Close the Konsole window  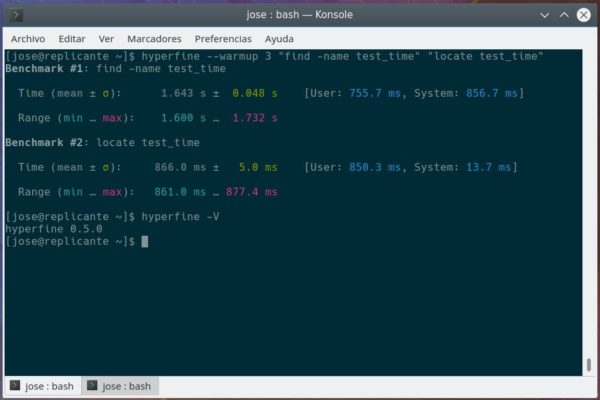tap(586, 15)
